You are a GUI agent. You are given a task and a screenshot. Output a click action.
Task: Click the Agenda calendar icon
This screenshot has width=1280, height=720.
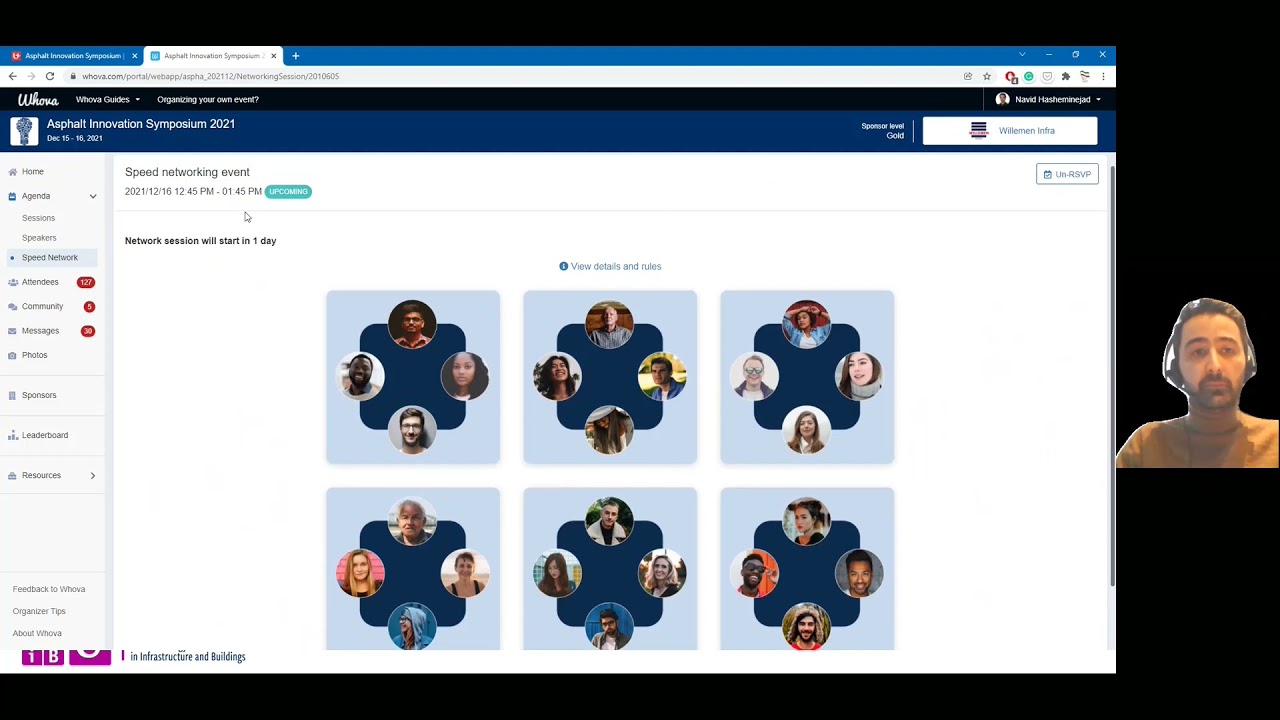12,196
